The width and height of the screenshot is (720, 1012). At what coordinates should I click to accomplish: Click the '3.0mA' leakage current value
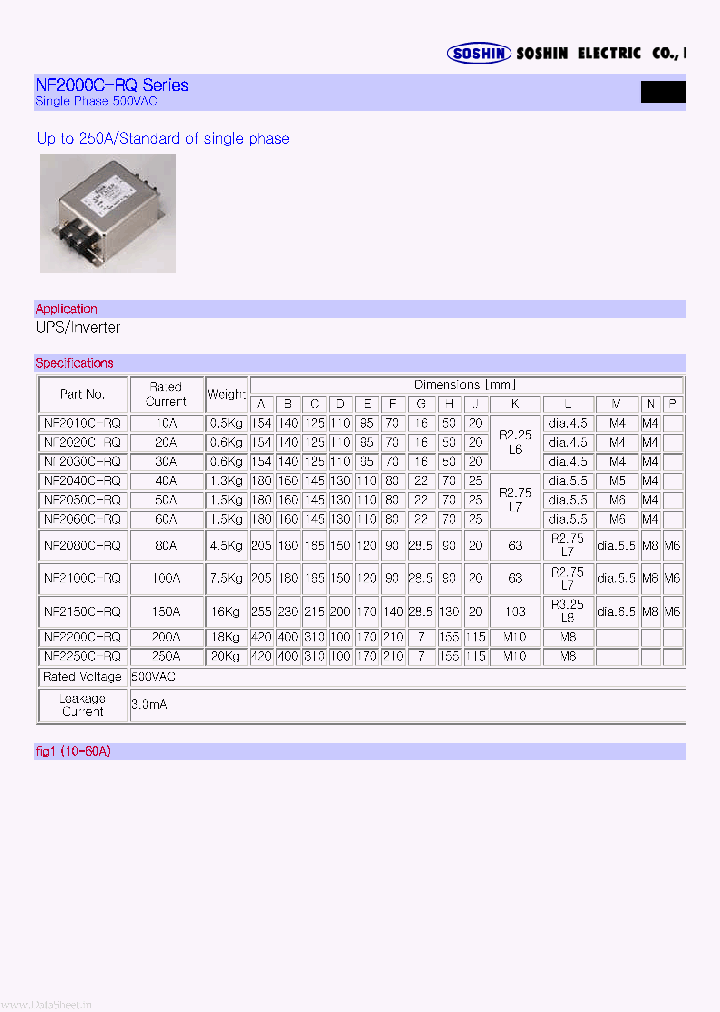coord(149,705)
